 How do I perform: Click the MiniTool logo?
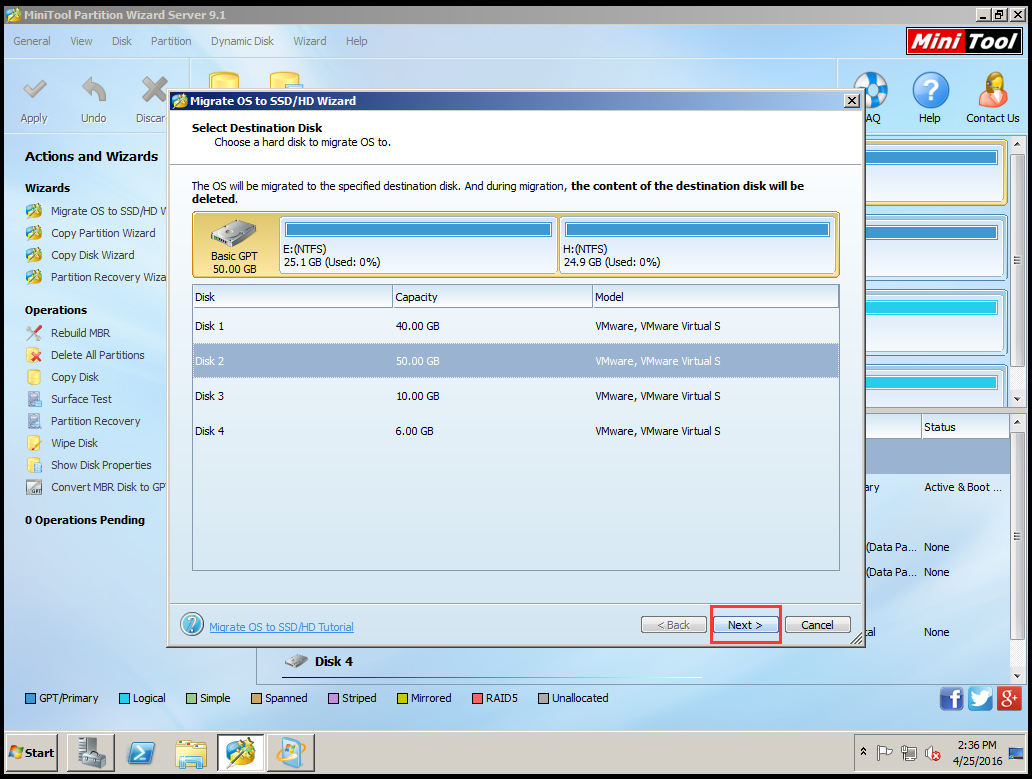pos(964,41)
